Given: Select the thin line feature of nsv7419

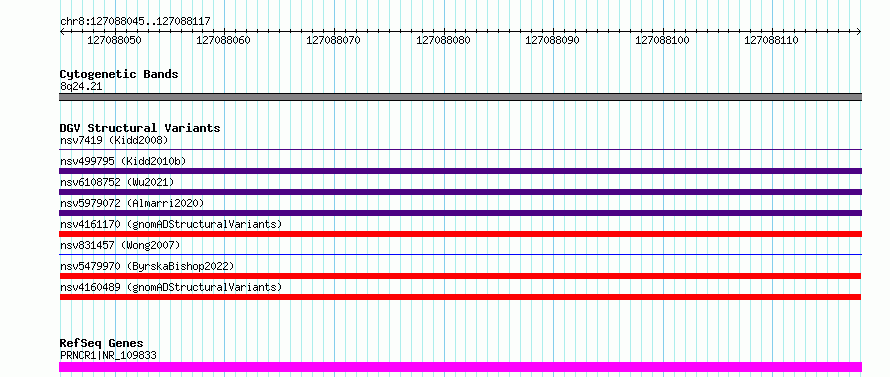Looking at the screenshot, I should 460,150.
